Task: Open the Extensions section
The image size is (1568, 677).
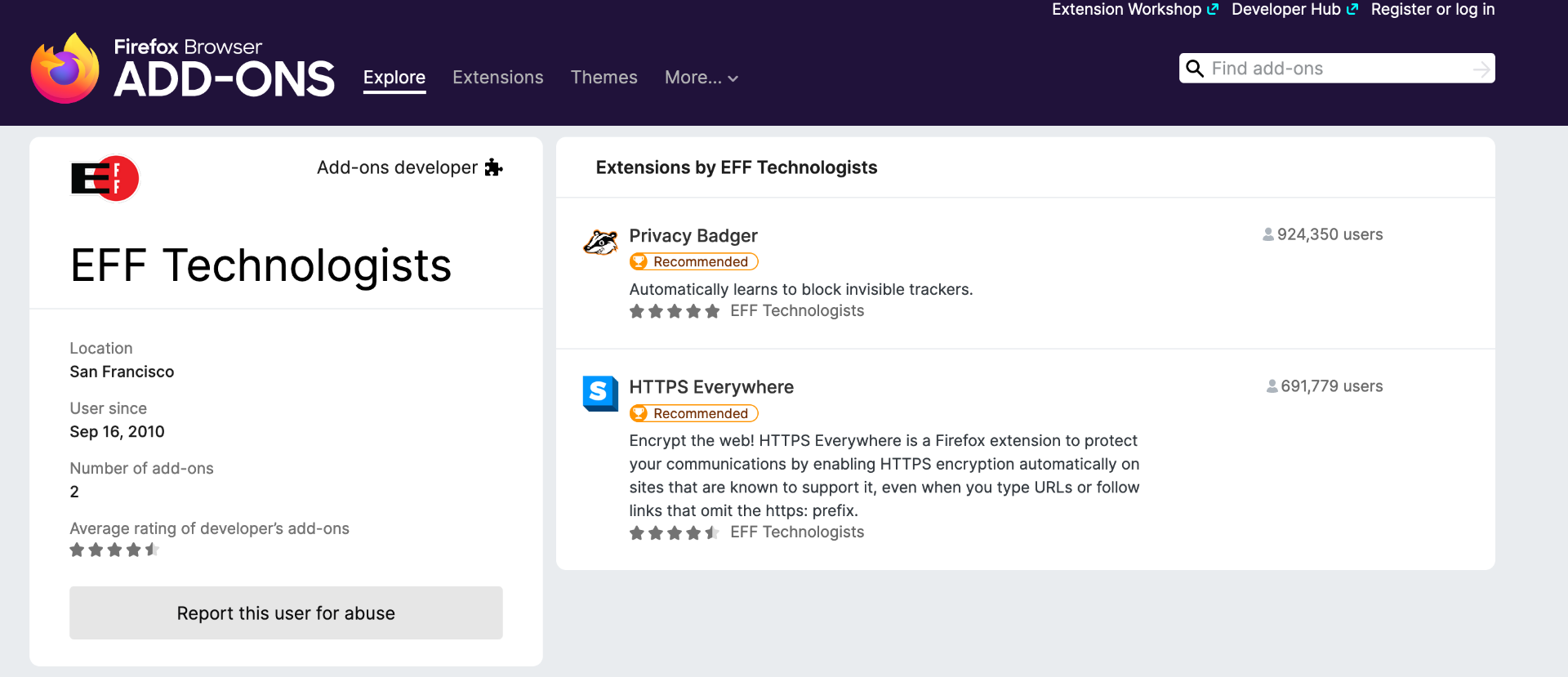Action: (497, 78)
